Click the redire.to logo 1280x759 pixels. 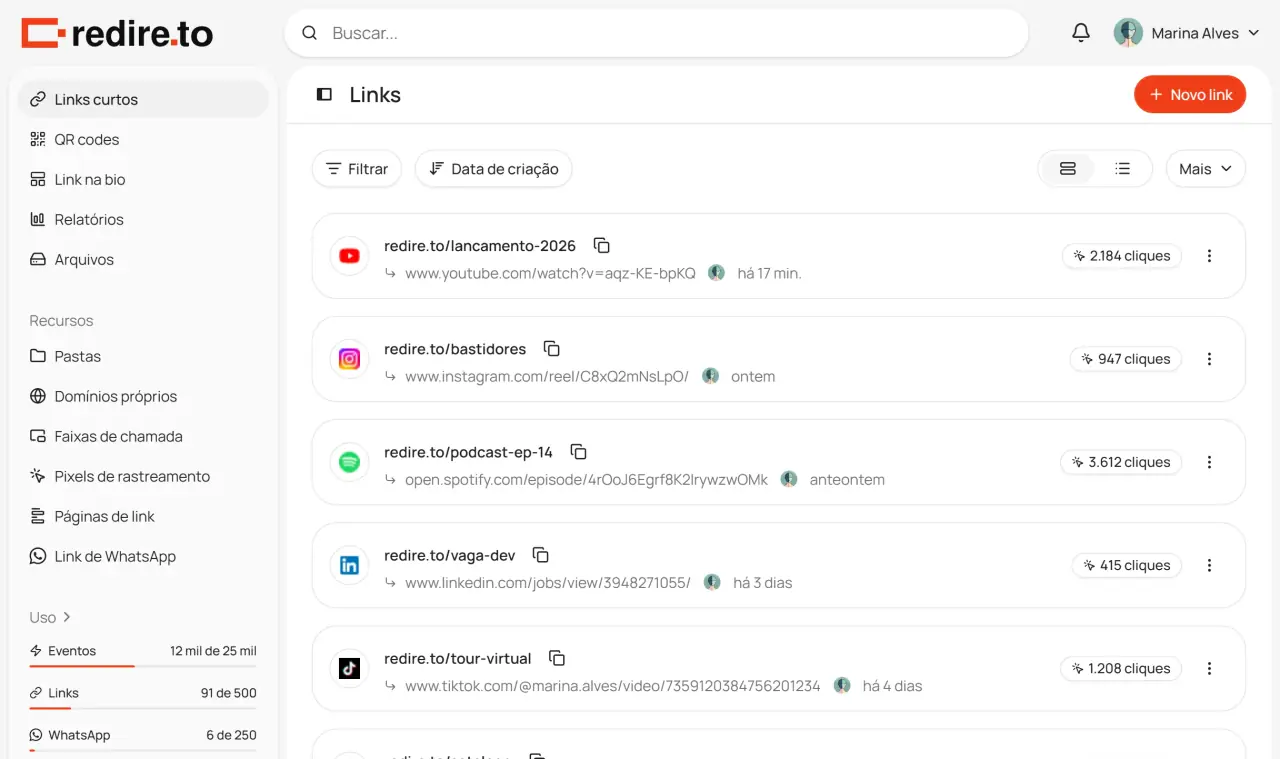pyautogui.click(x=117, y=34)
